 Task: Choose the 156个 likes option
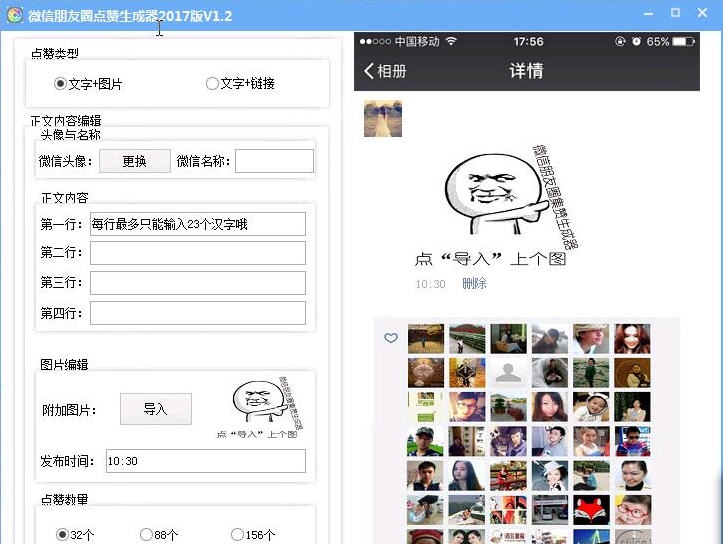pyautogui.click(x=237, y=534)
